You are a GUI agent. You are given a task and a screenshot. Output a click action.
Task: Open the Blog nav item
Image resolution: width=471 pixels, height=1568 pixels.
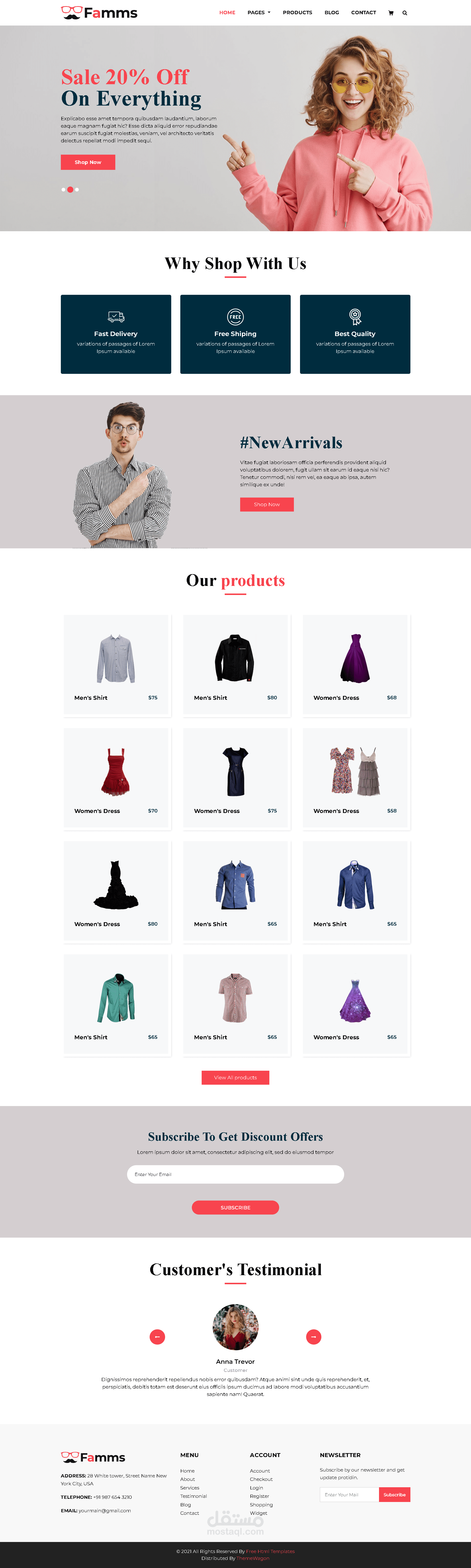coord(332,13)
